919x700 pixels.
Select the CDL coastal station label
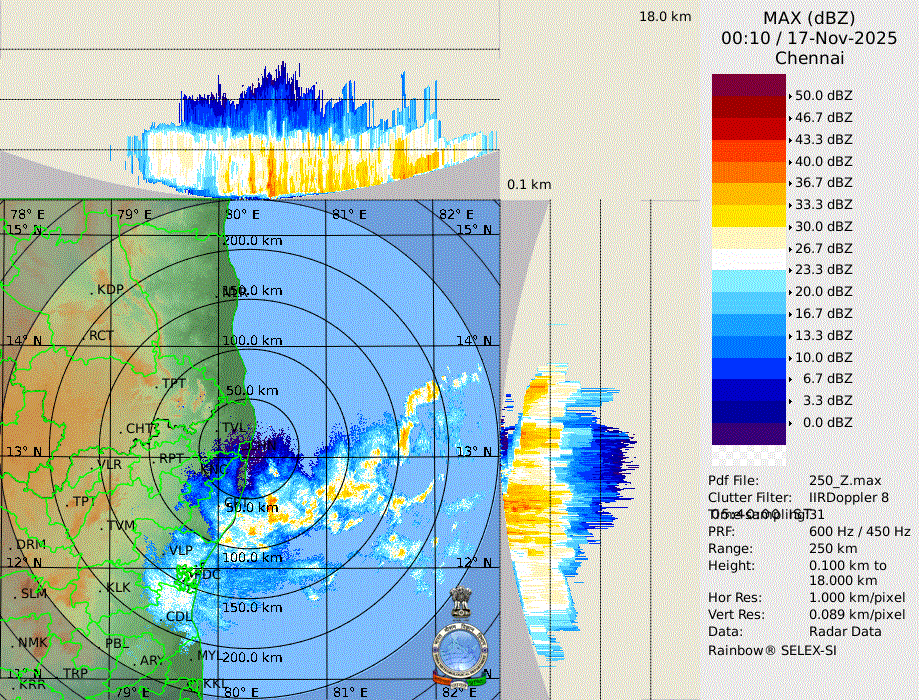(179, 617)
